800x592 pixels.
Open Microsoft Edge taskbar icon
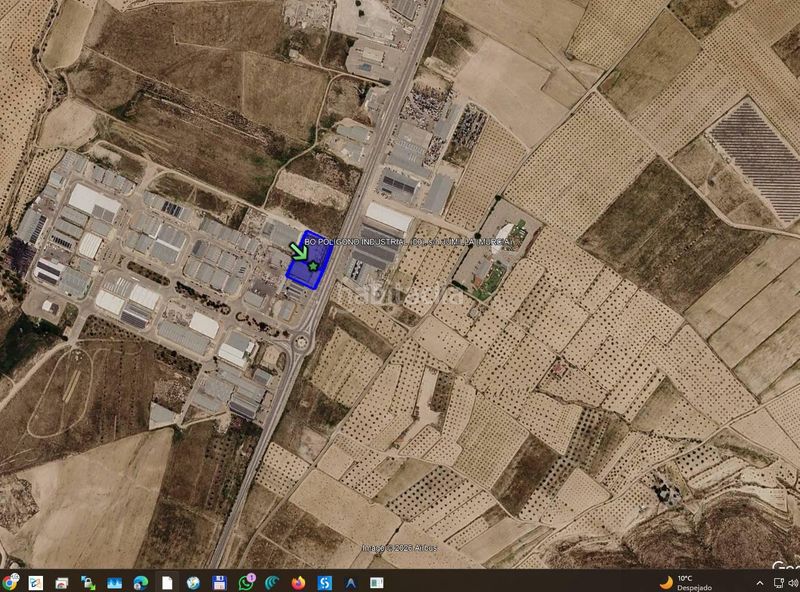(141, 582)
